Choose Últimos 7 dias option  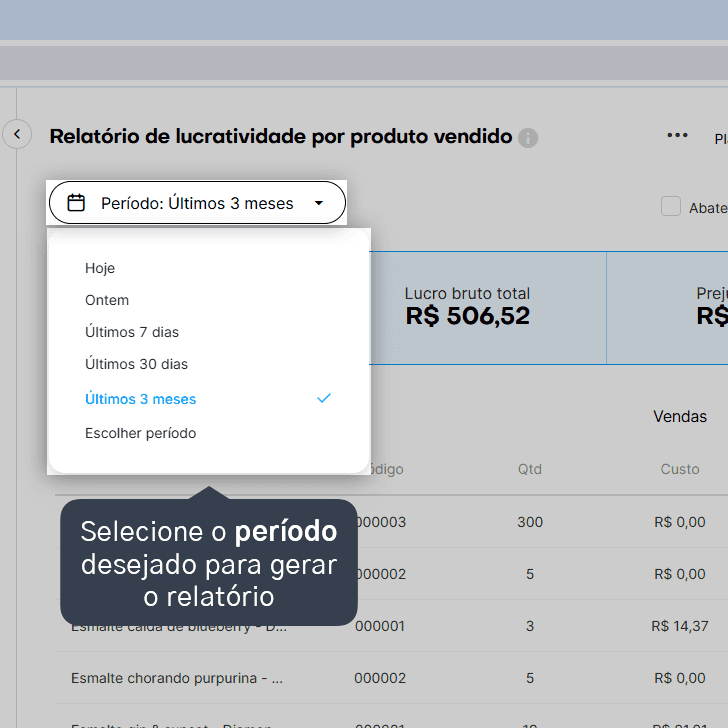pyautogui.click(x=132, y=332)
